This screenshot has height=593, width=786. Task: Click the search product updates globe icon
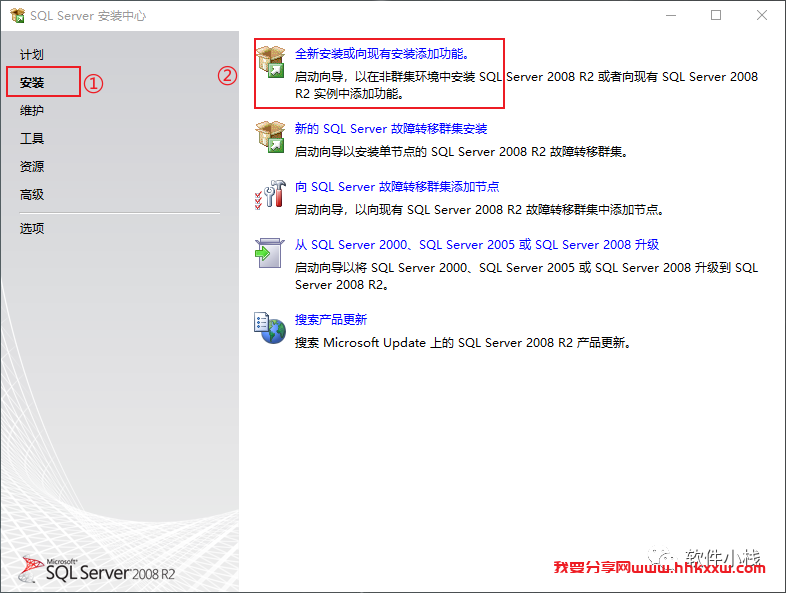pos(270,328)
